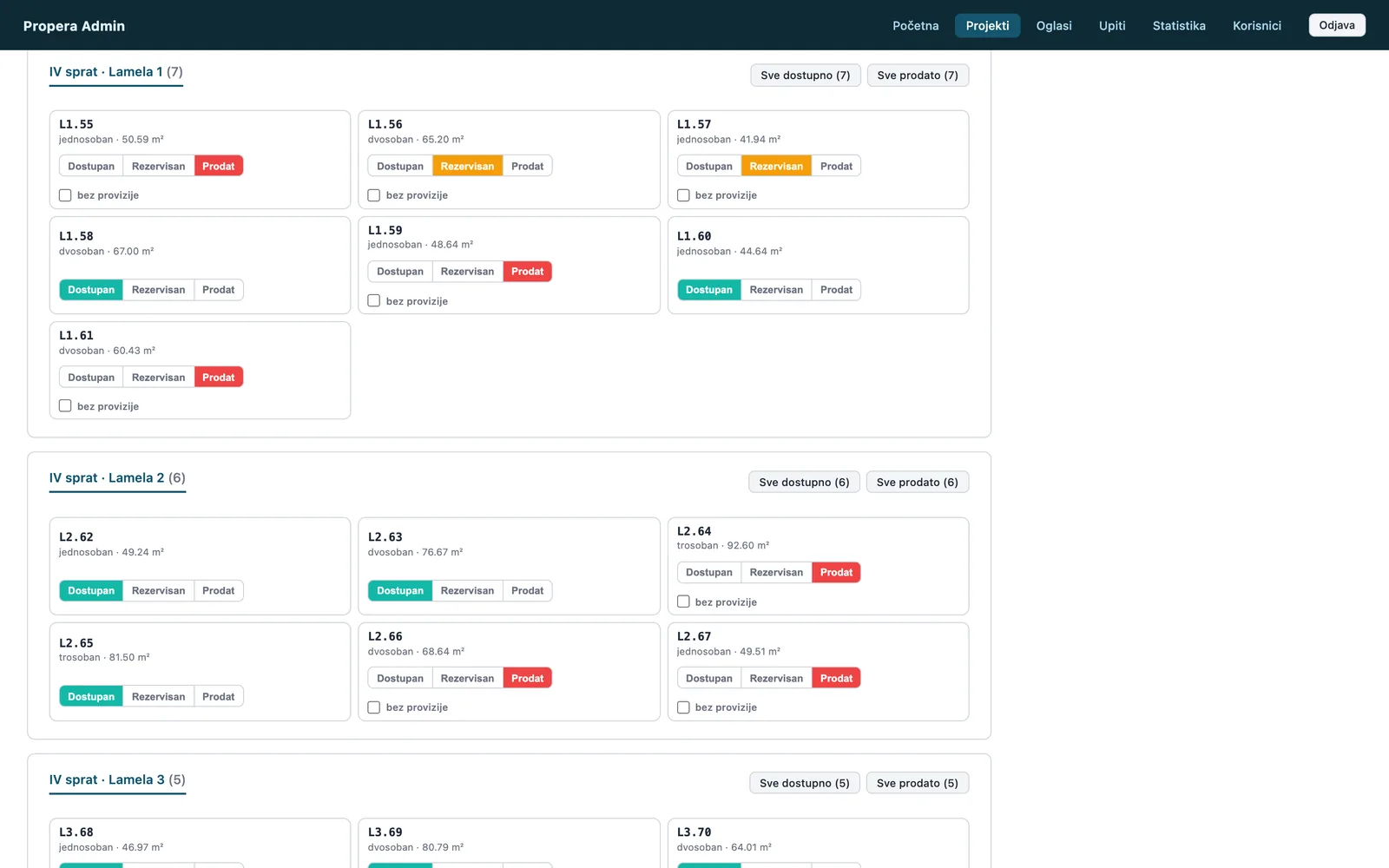Open the Početna nav item
The height and width of the screenshot is (868, 1389).
coord(916,26)
